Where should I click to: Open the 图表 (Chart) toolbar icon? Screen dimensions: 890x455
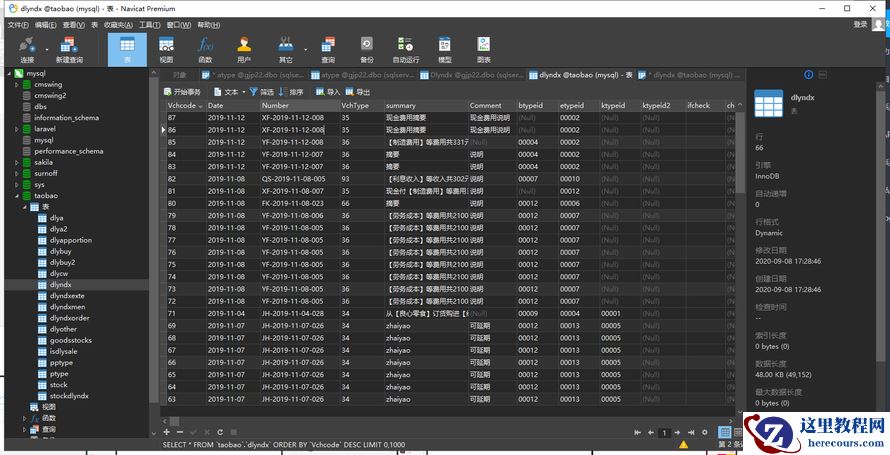484,48
